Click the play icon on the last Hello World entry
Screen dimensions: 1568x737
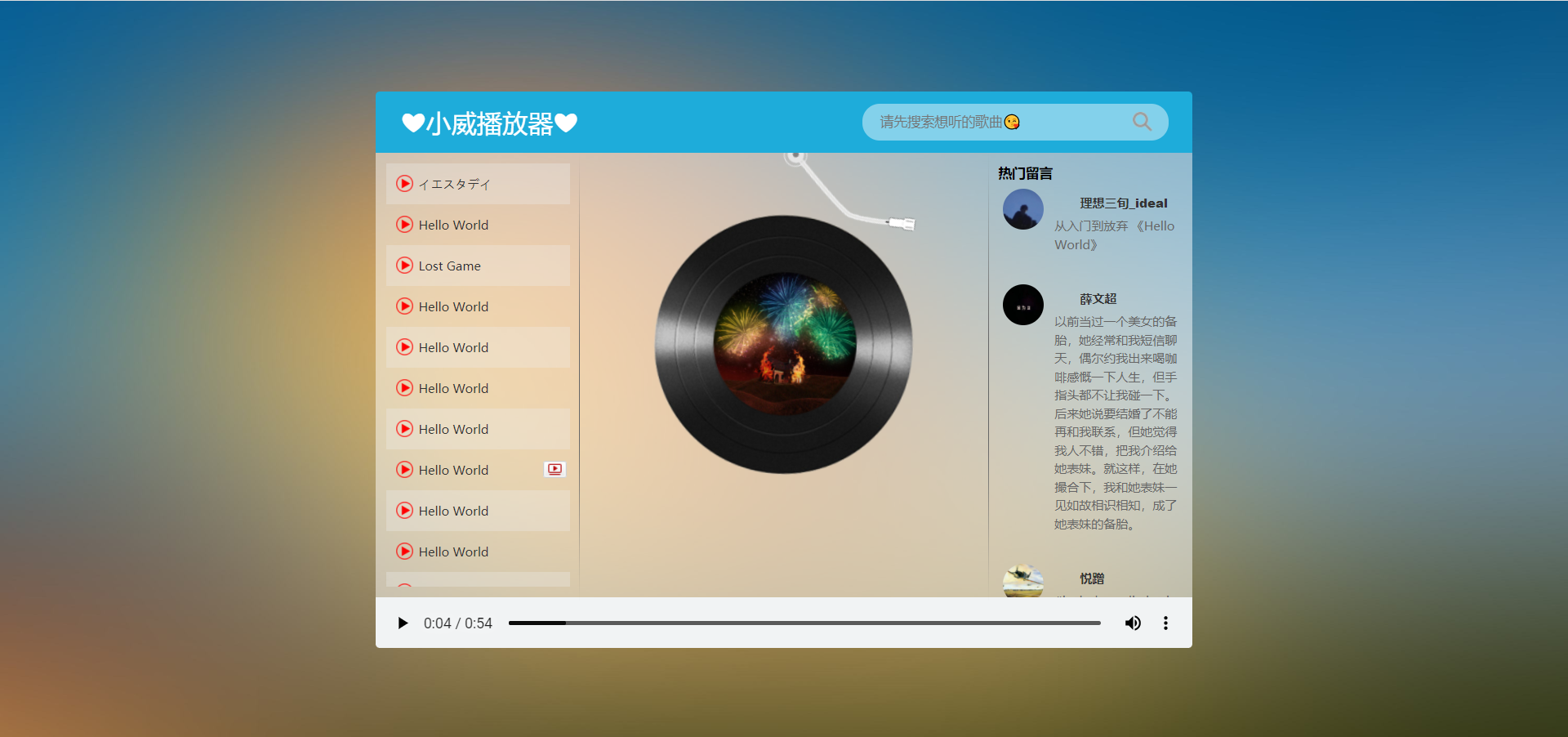point(404,551)
